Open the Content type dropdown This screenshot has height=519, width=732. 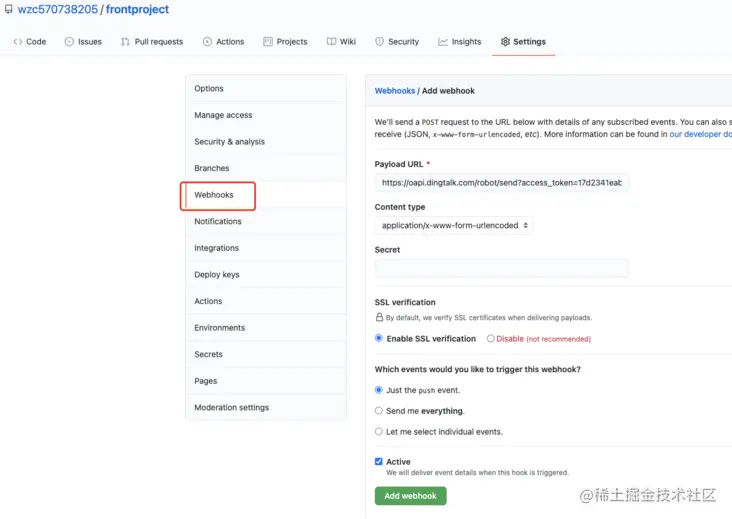454,225
